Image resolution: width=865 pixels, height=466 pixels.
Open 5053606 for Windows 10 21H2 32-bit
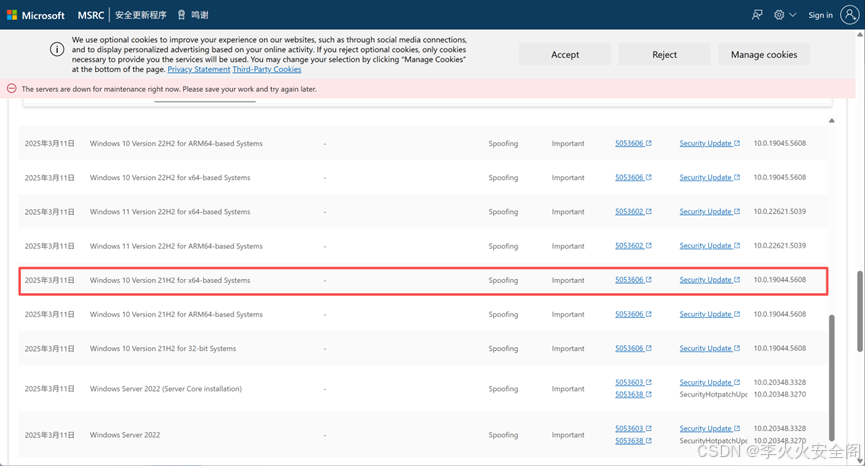pos(633,349)
